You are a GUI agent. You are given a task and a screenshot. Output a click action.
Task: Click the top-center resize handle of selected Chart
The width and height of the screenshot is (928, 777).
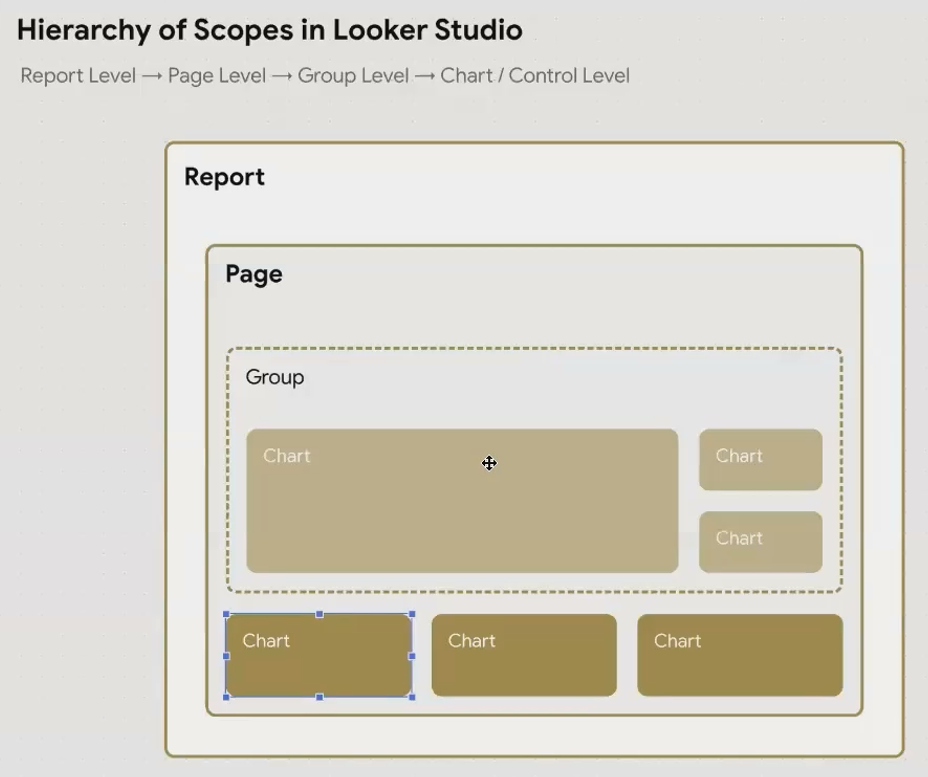[320, 614]
